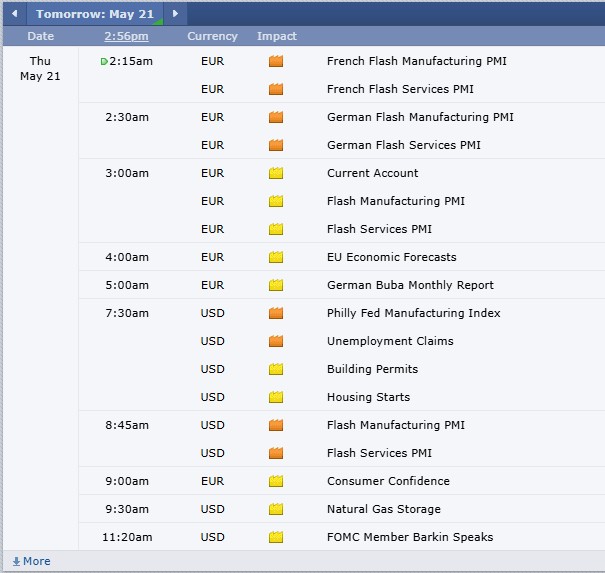Image resolution: width=605 pixels, height=573 pixels.
Task: Open Natural Gas Storage event
Action: point(384,509)
